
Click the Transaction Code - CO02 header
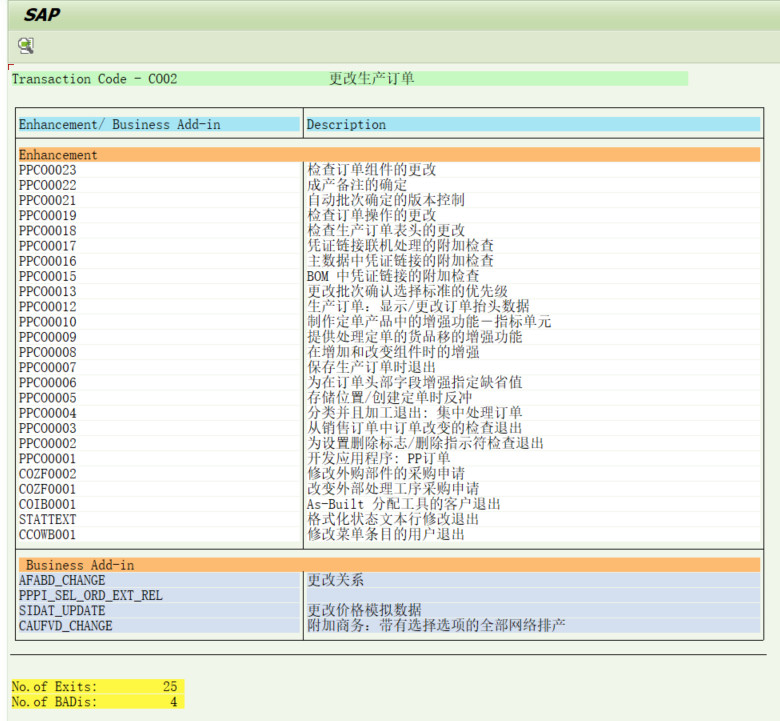95,79
